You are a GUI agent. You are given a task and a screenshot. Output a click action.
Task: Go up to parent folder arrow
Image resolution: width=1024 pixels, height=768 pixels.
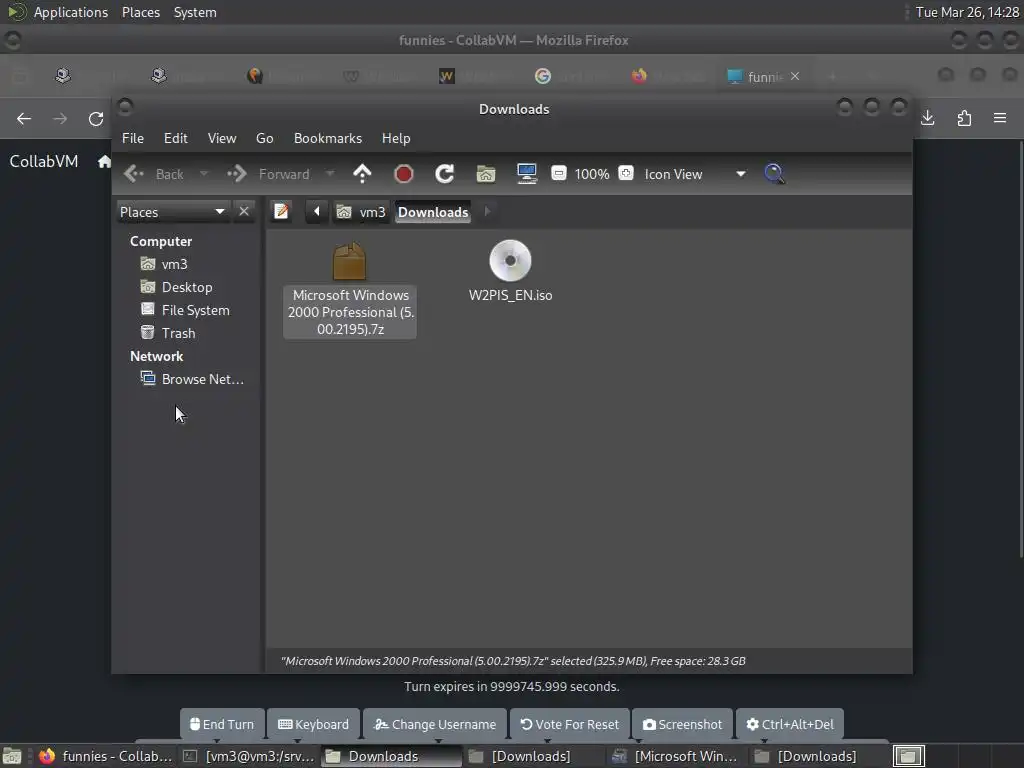point(362,174)
